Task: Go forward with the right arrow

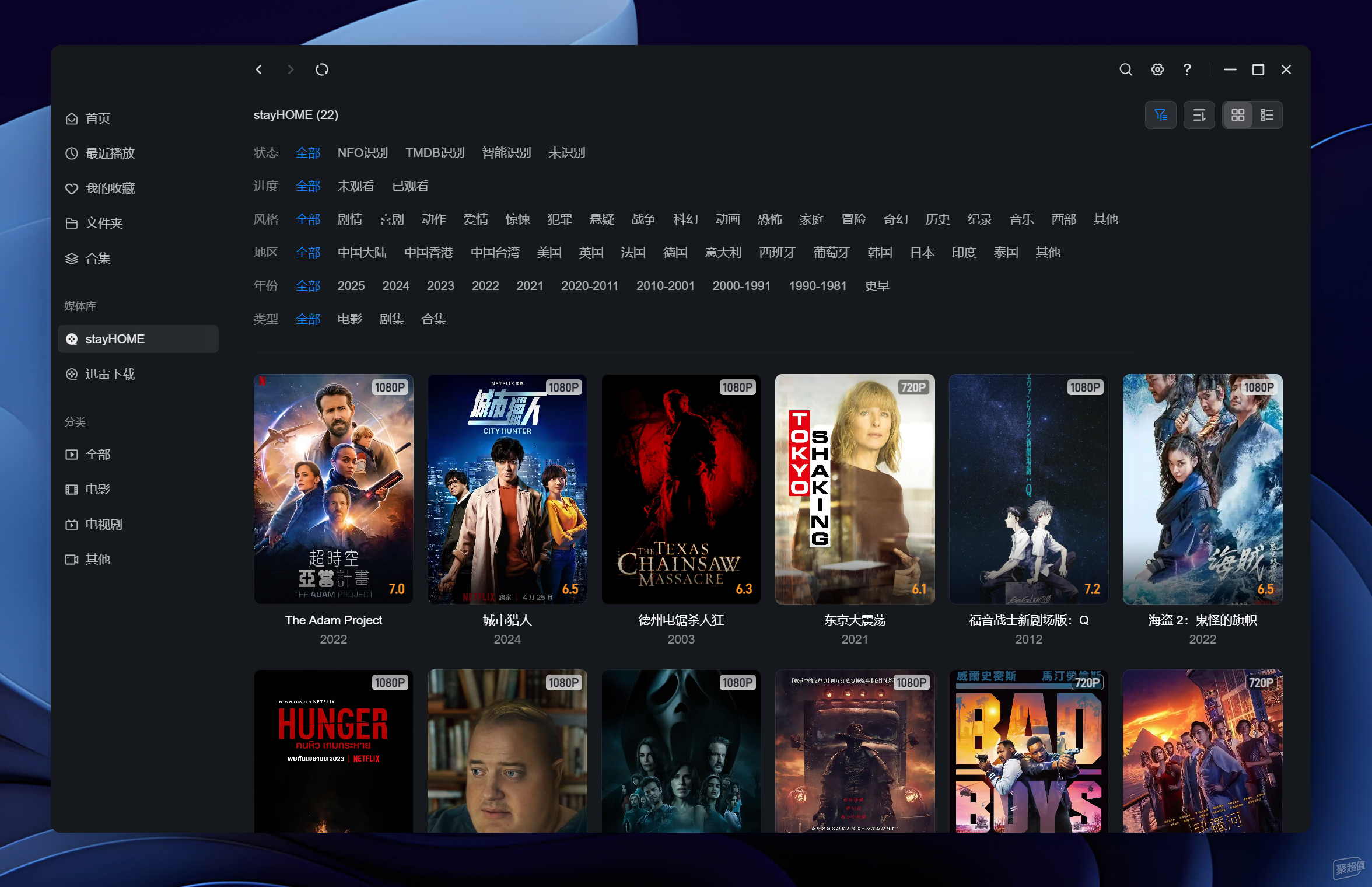Action: click(x=290, y=69)
